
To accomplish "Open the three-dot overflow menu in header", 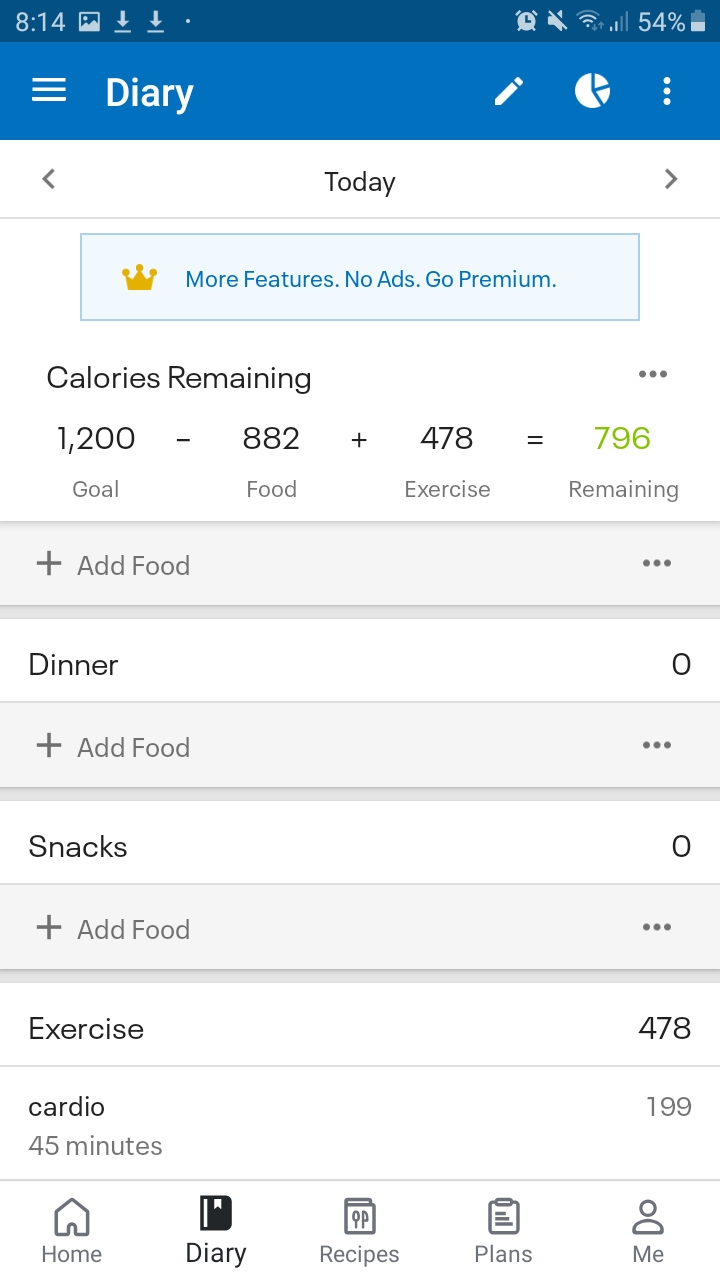I will pyautogui.click(x=667, y=92).
